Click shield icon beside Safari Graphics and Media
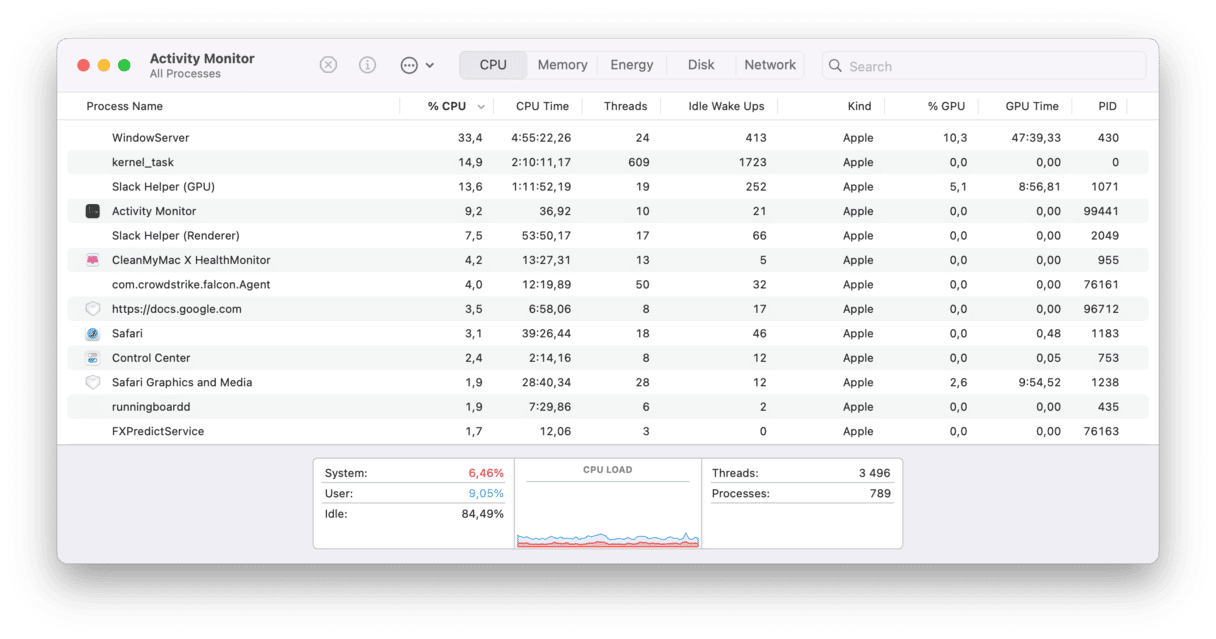Viewport: 1216px width, 639px height. click(92, 382)
